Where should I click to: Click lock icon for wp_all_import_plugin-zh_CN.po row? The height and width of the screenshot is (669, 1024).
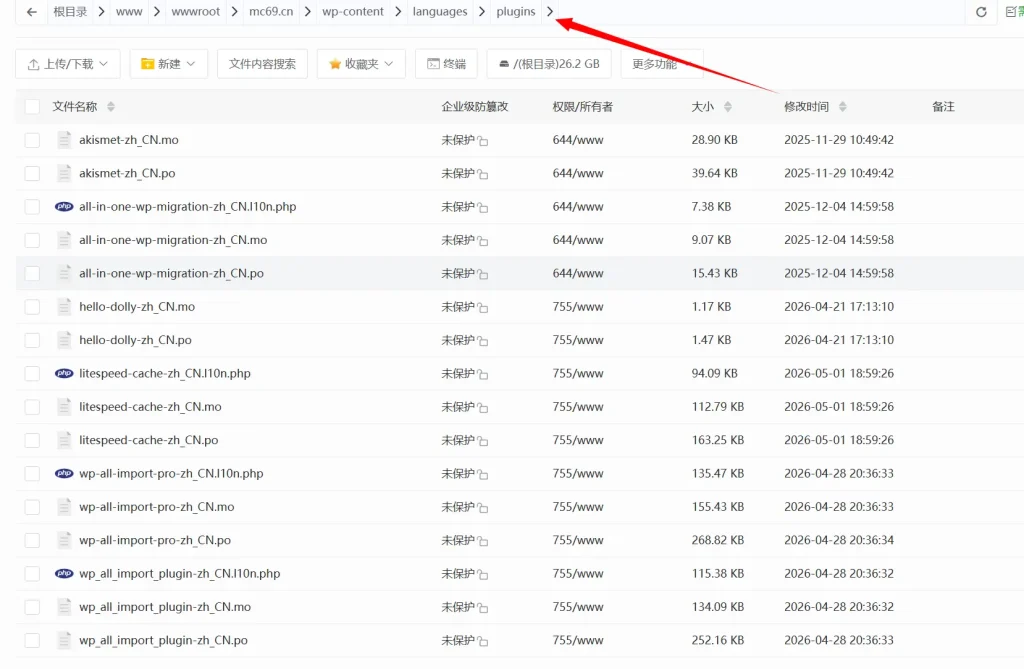[483, 640]
